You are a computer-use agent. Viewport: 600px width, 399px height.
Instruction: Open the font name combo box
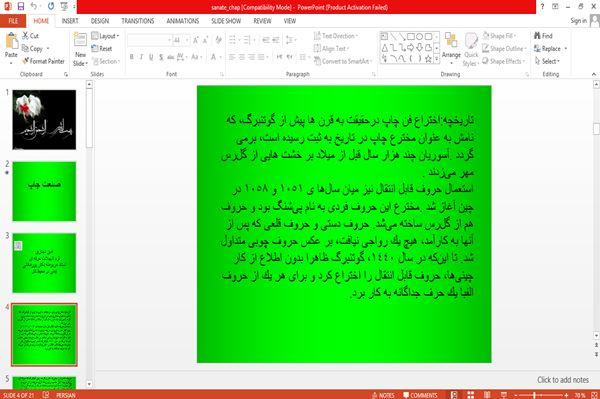point(149,40)
